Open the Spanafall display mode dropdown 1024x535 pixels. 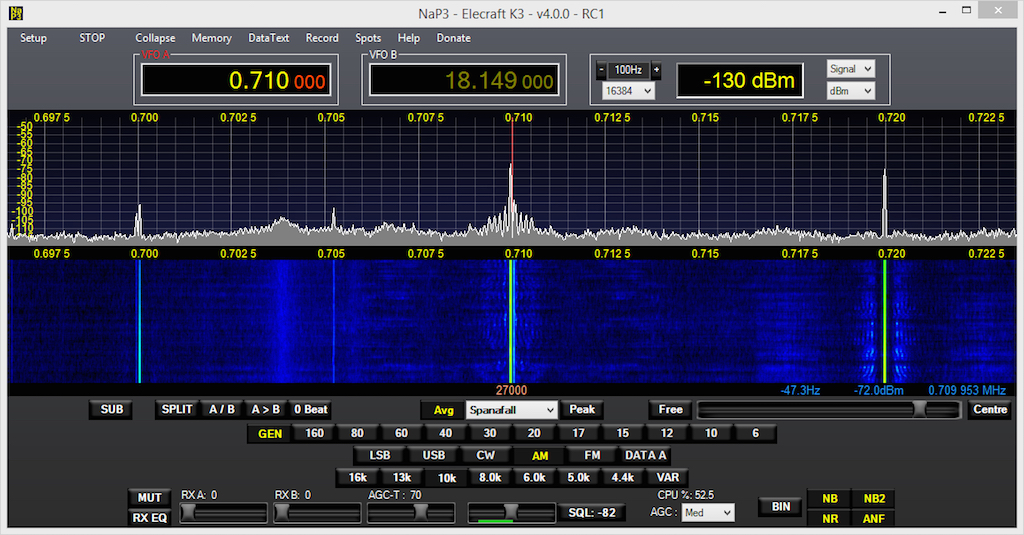pos(511,410)
